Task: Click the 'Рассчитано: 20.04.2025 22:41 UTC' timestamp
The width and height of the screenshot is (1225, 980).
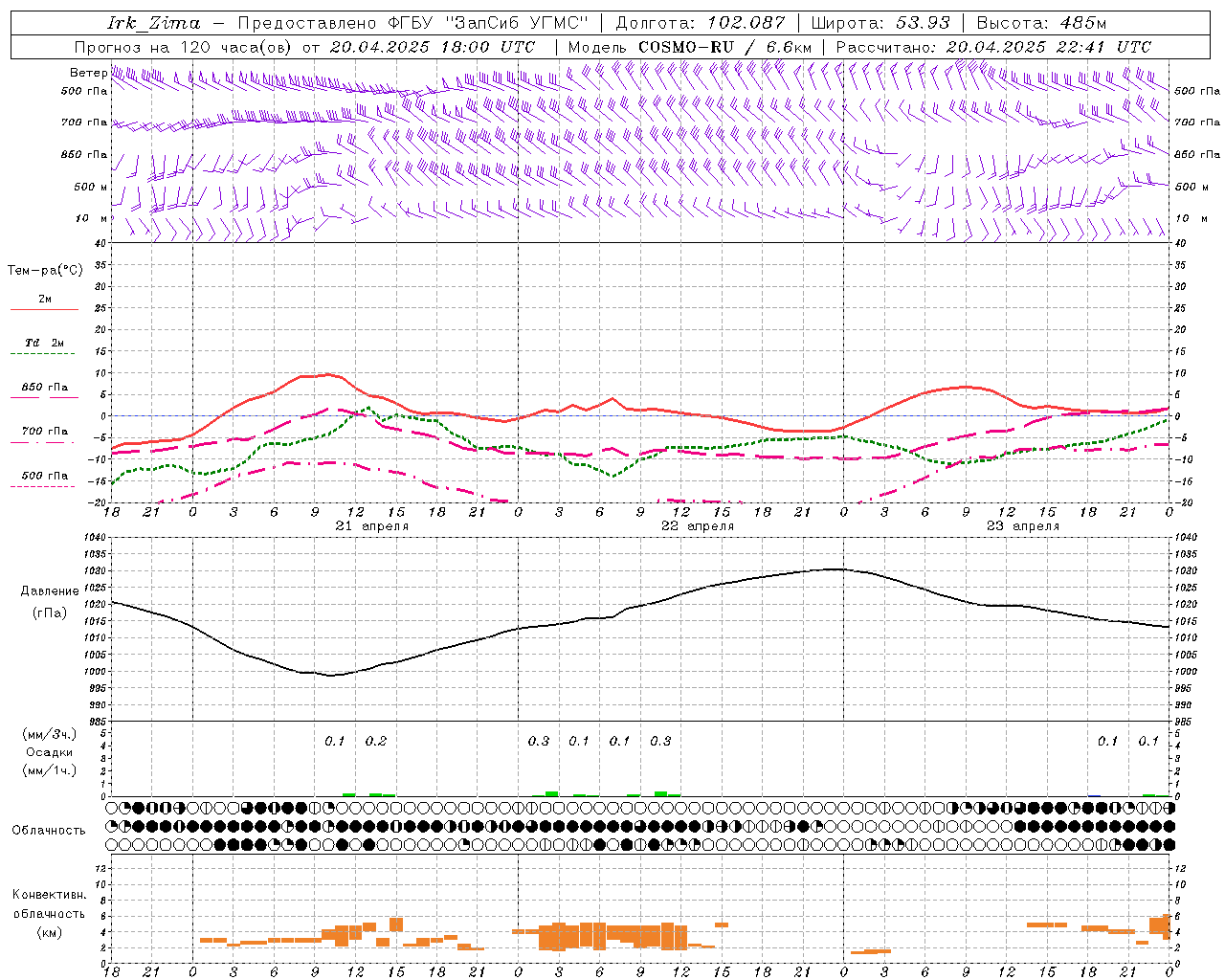Action: pyautogui.click(x=993, y=47)
